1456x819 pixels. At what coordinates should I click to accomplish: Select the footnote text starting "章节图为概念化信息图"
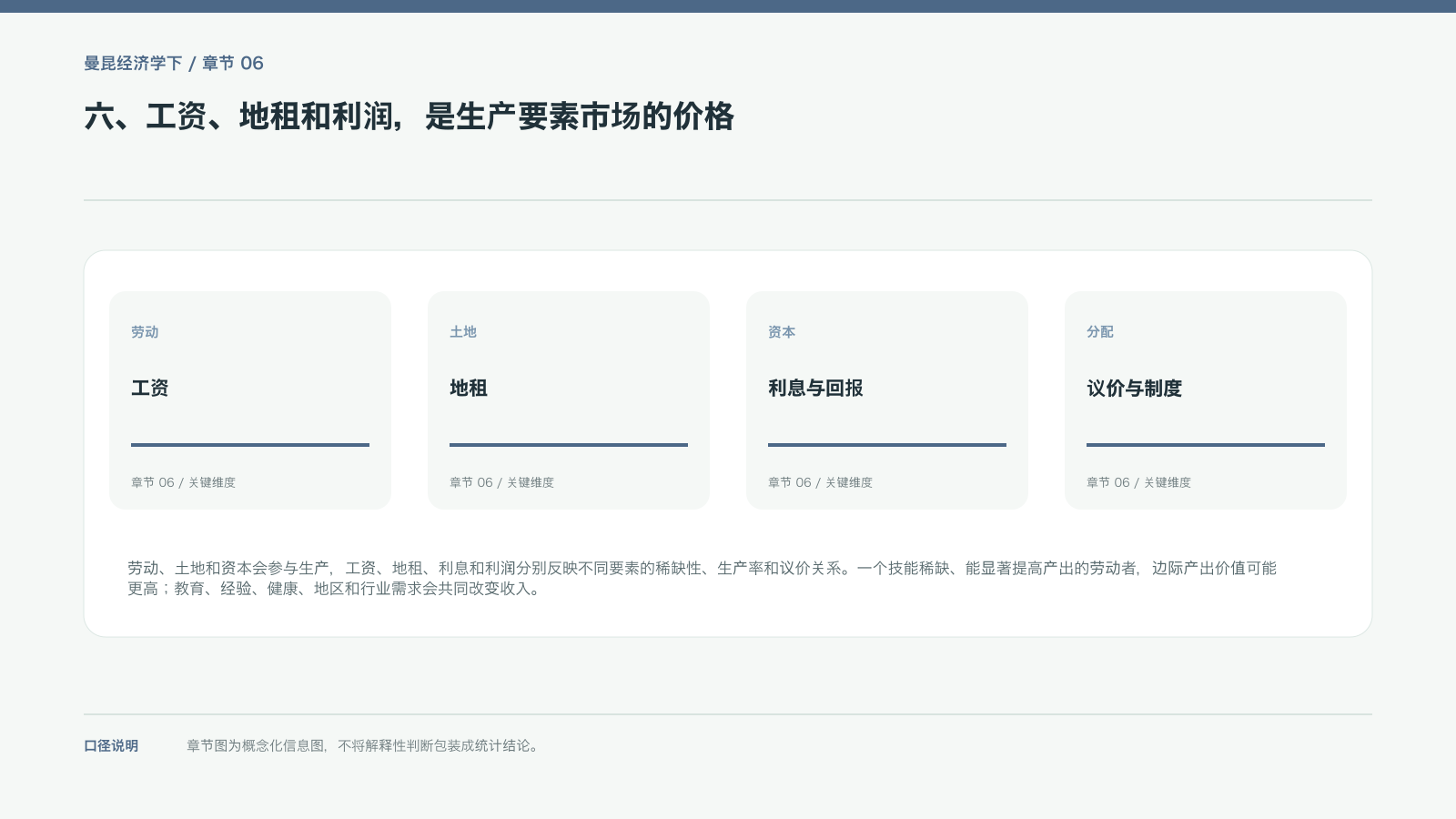364,746
